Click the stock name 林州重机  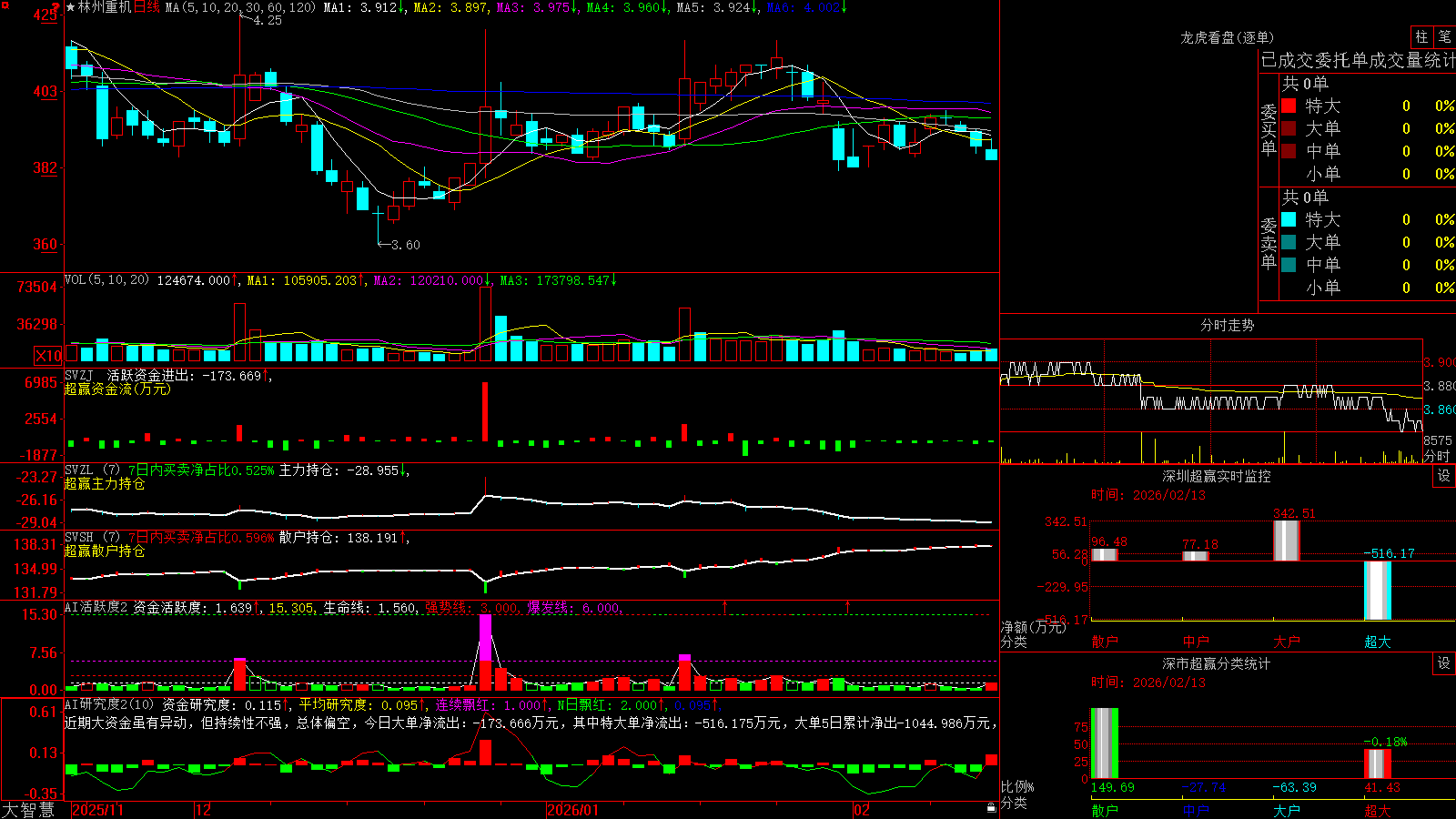coord(105,7)
